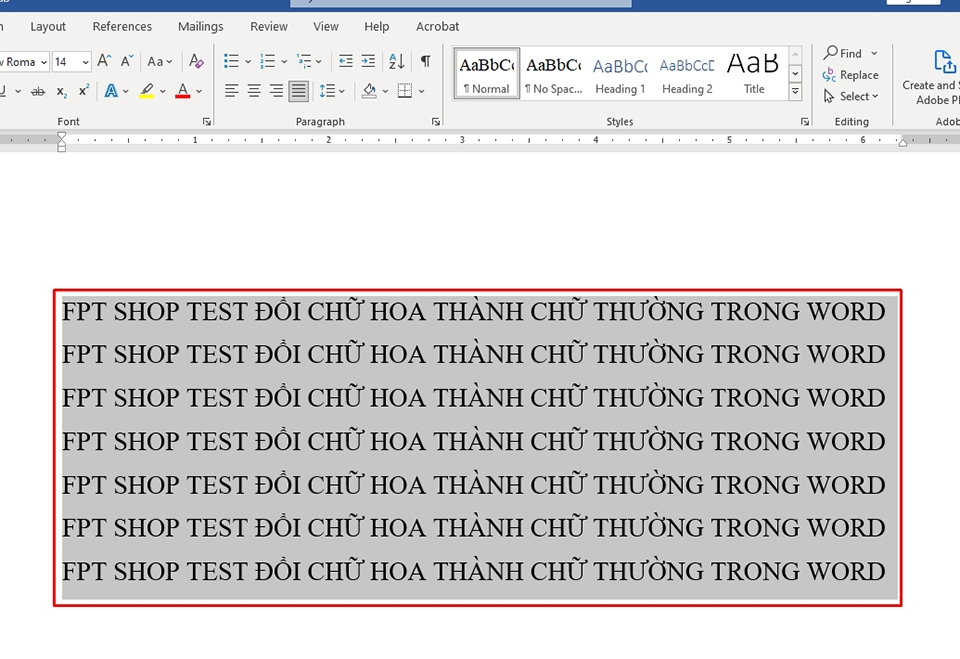Open Change Case (Aa) menu
This screenshot has height=659, width=960.
pos(160,61)
